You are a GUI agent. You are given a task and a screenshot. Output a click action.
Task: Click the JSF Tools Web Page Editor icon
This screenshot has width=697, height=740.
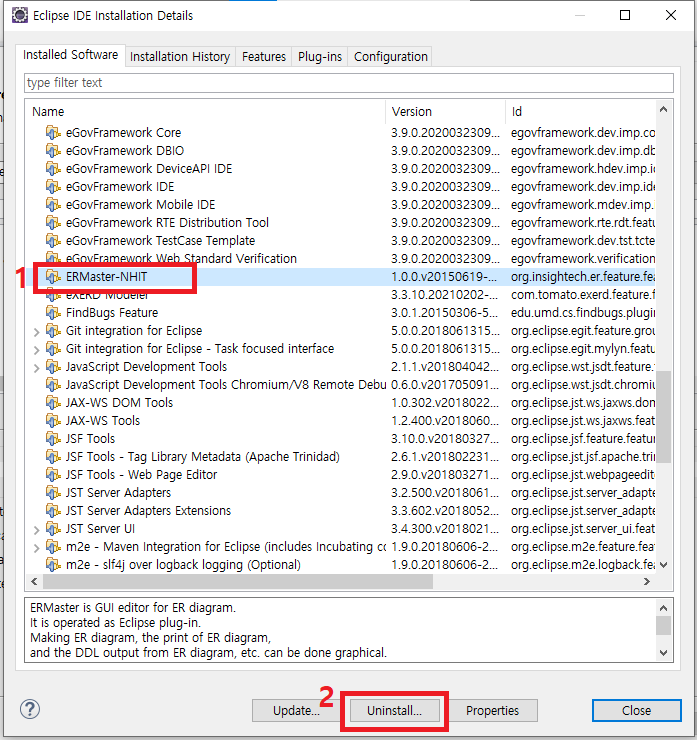pos(53,474)
